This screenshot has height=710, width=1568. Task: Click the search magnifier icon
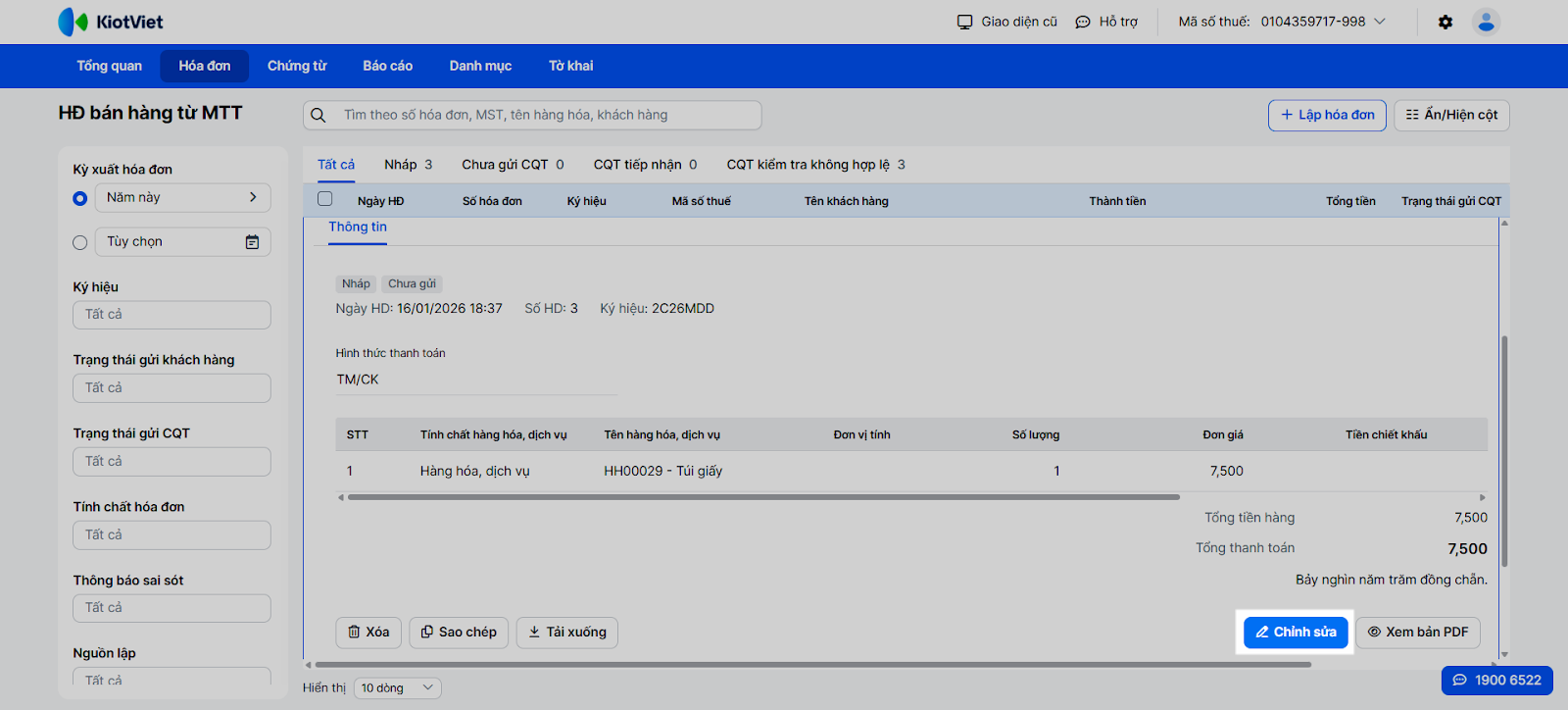tap(318, 115)
